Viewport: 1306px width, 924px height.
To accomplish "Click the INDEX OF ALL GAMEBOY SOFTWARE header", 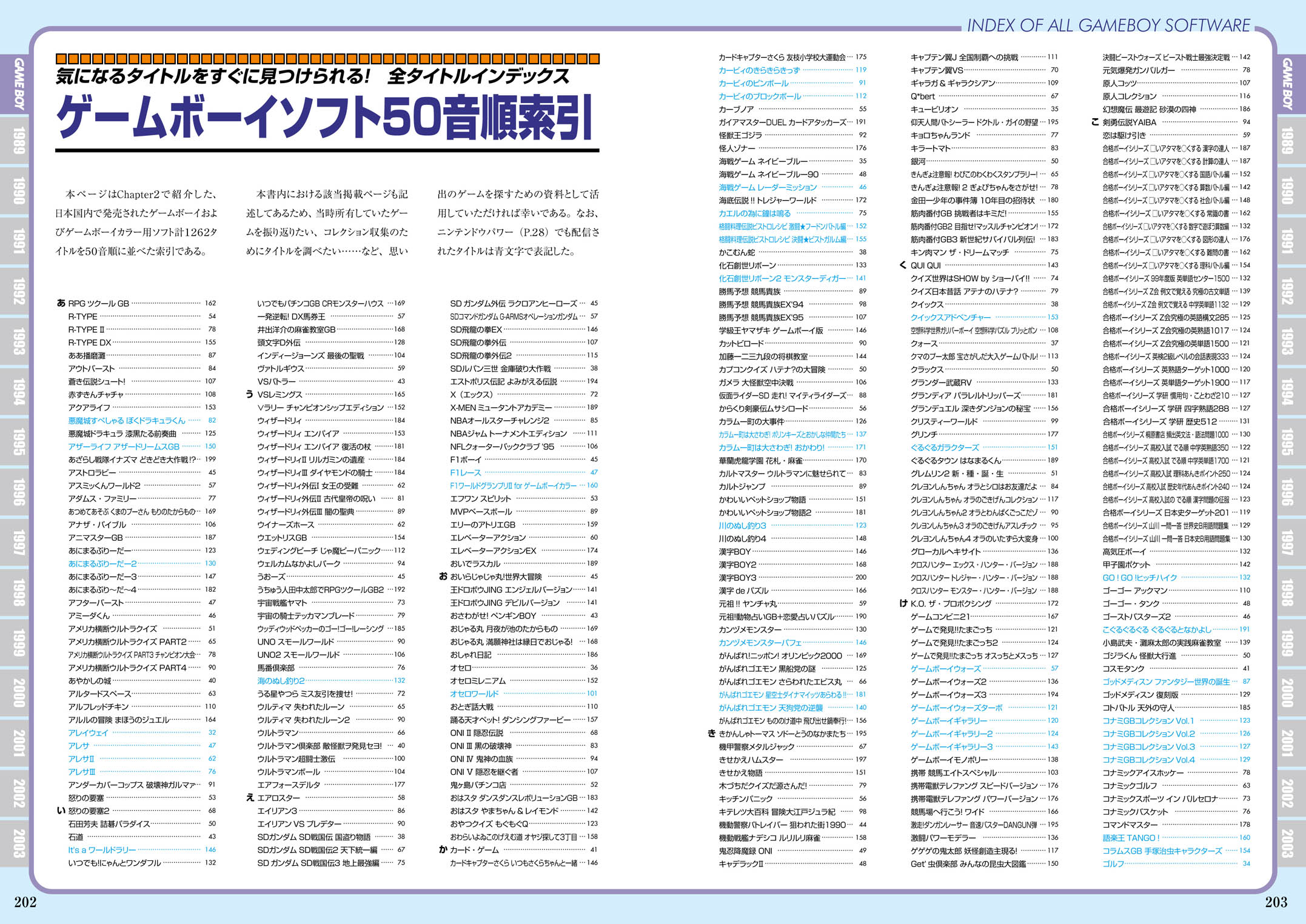I will [x=1108, y=25].
